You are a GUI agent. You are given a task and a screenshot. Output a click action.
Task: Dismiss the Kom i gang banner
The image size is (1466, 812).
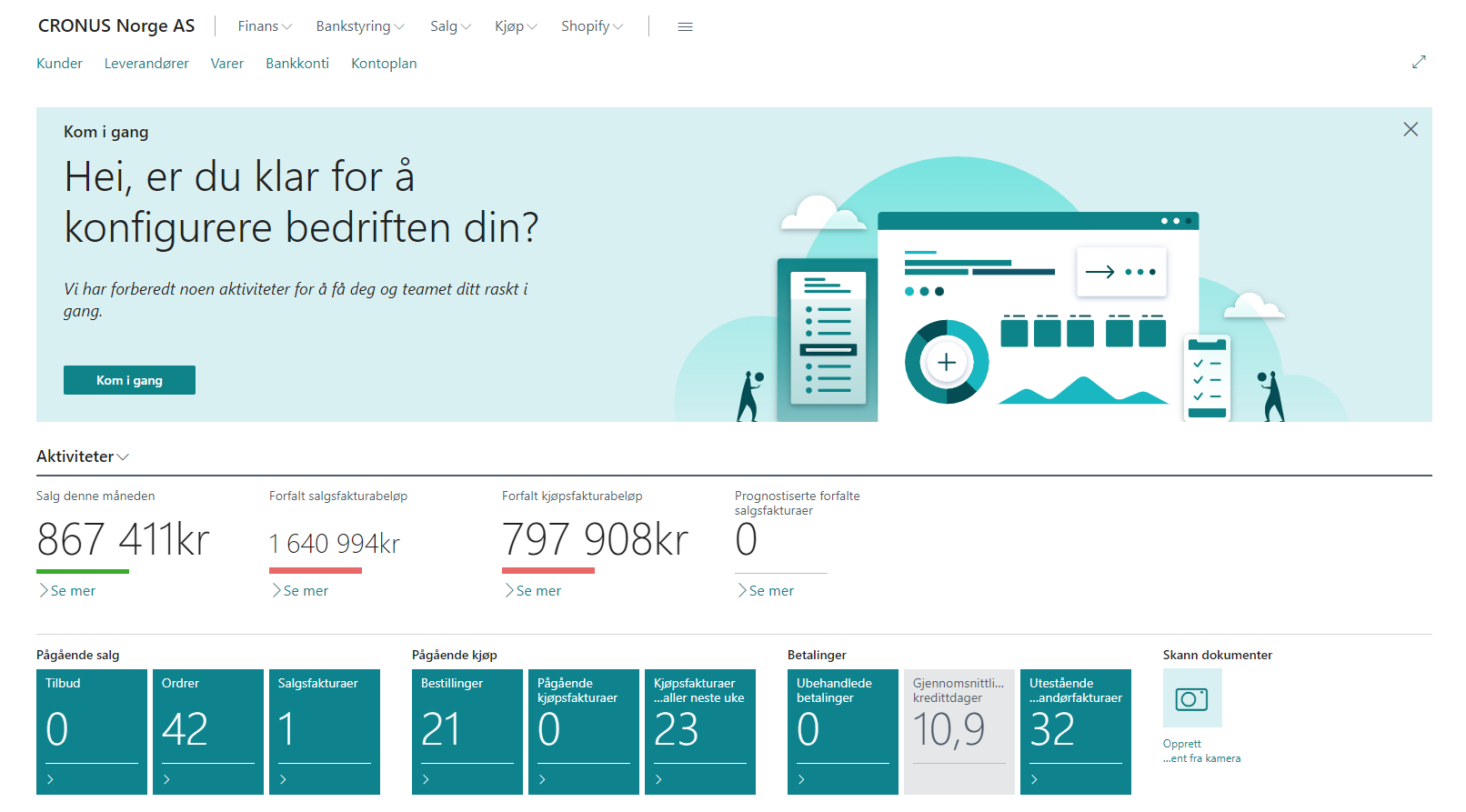pyautogui.click(x=1410, y=129)
